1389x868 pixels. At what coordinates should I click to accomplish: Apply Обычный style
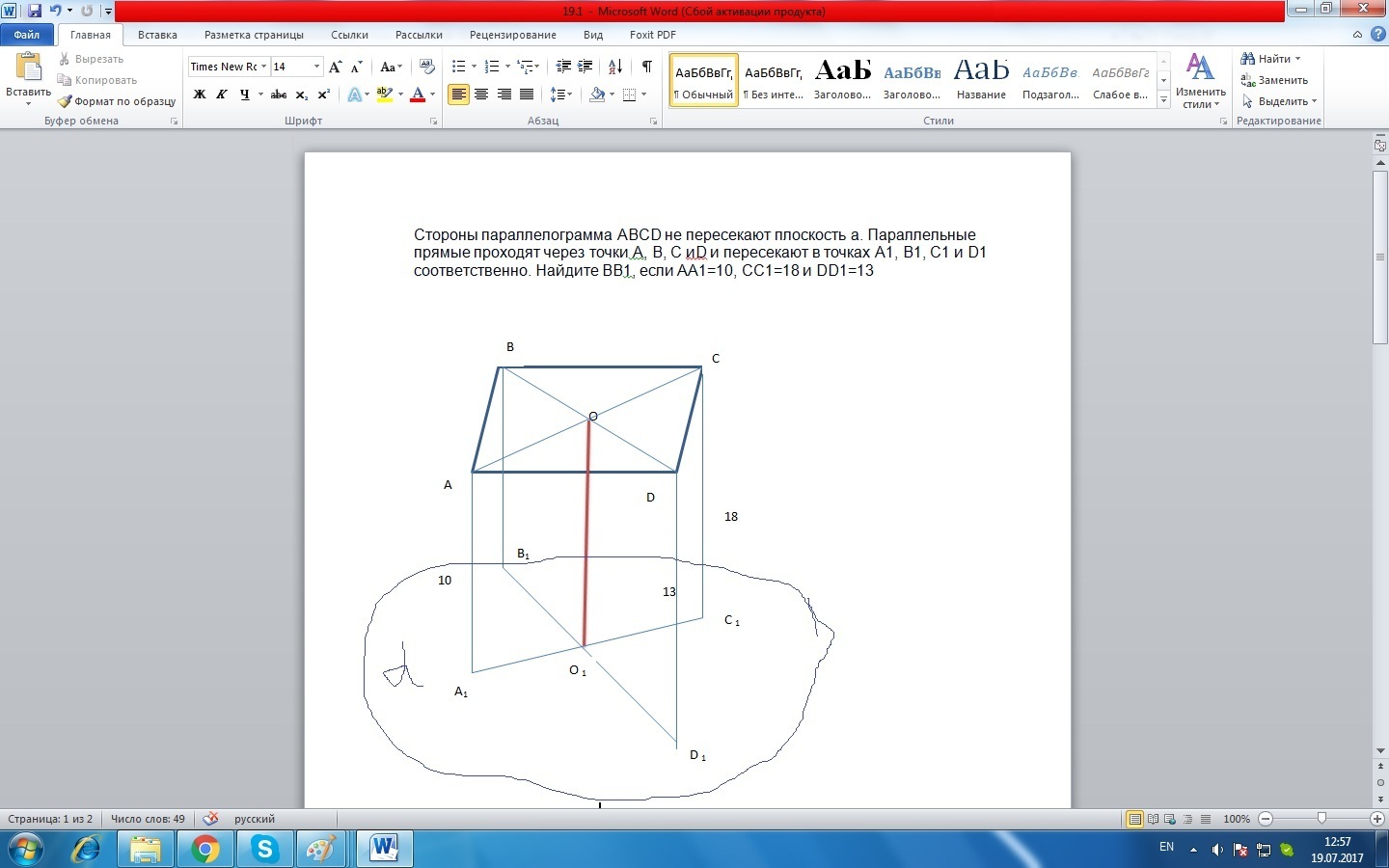tap(704, 79)
